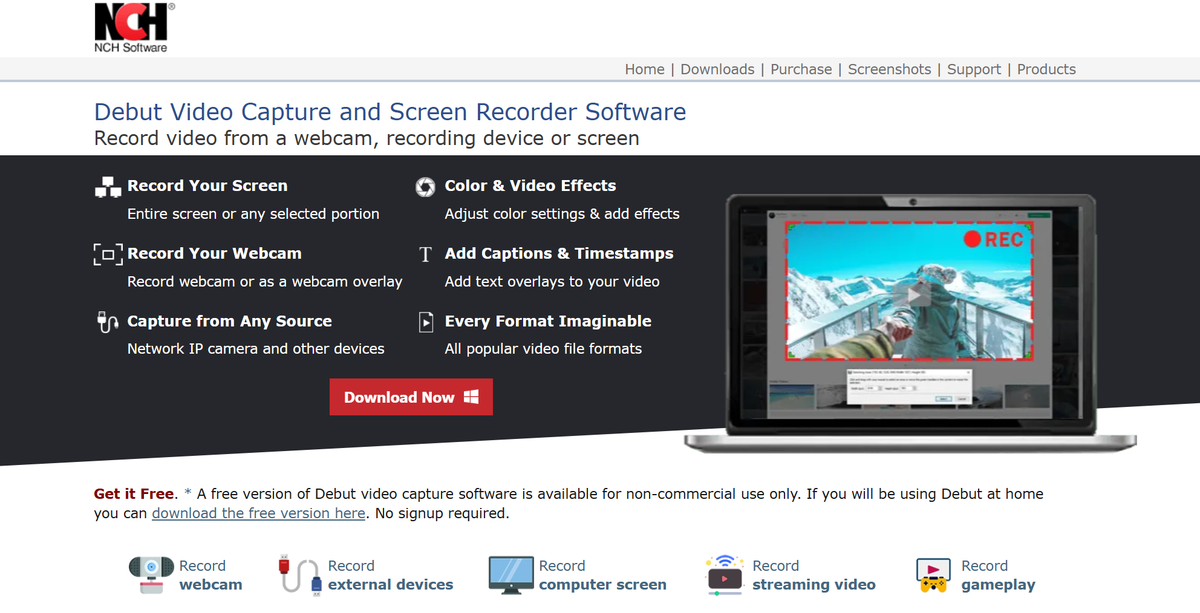This screenshot has height=613, width=1200.
Task: Click 'Add text overlays to your video' text
Action: pyautogui.click(x=552, y=282)
